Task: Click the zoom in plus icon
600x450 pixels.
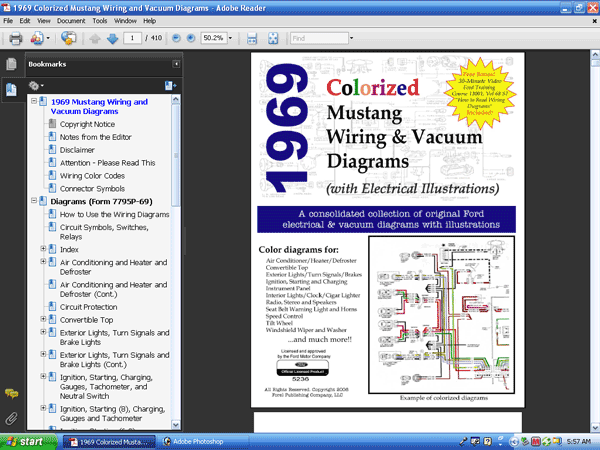Action: (x=191, y=38)
